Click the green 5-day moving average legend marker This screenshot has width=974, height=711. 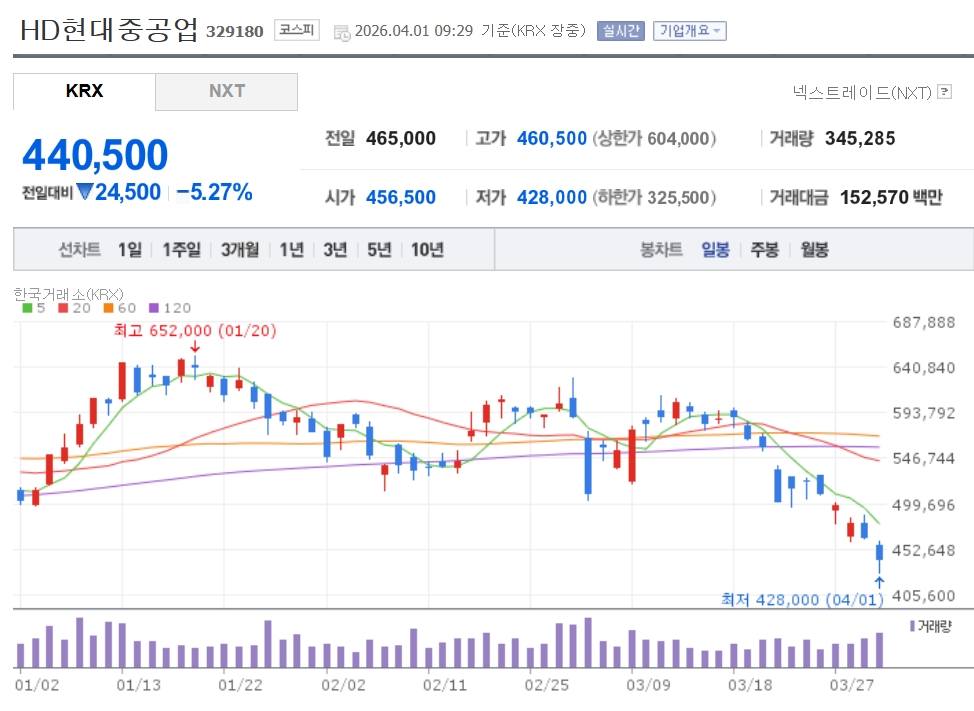(x=27, y=308)
